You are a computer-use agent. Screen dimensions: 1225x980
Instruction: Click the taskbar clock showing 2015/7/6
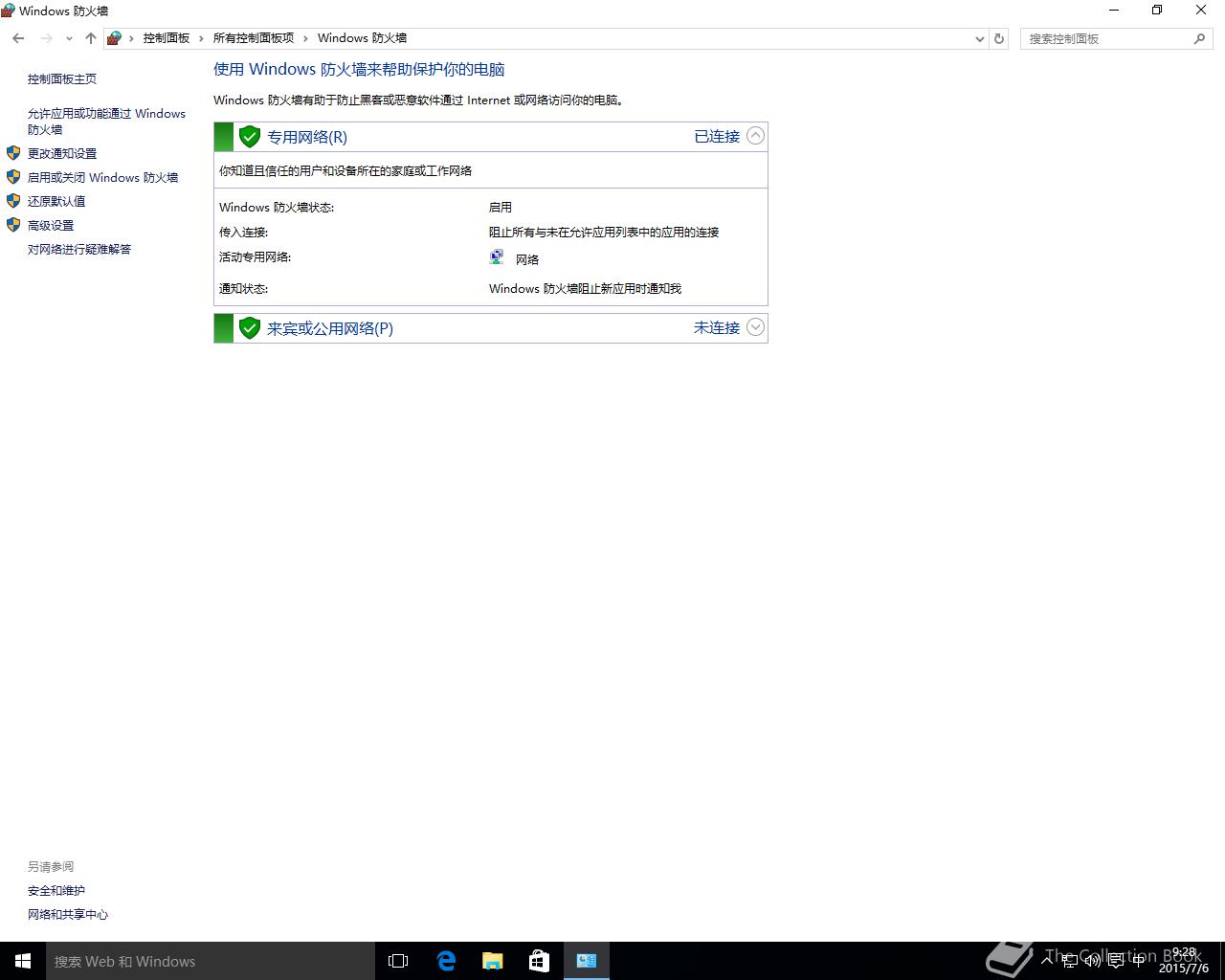1183,960
